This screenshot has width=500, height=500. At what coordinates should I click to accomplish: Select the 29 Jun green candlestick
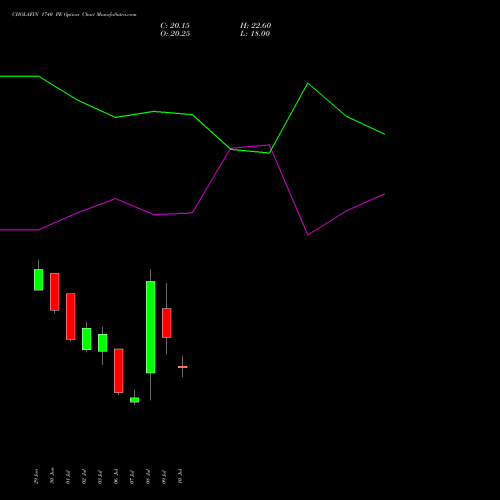(39, 280)
